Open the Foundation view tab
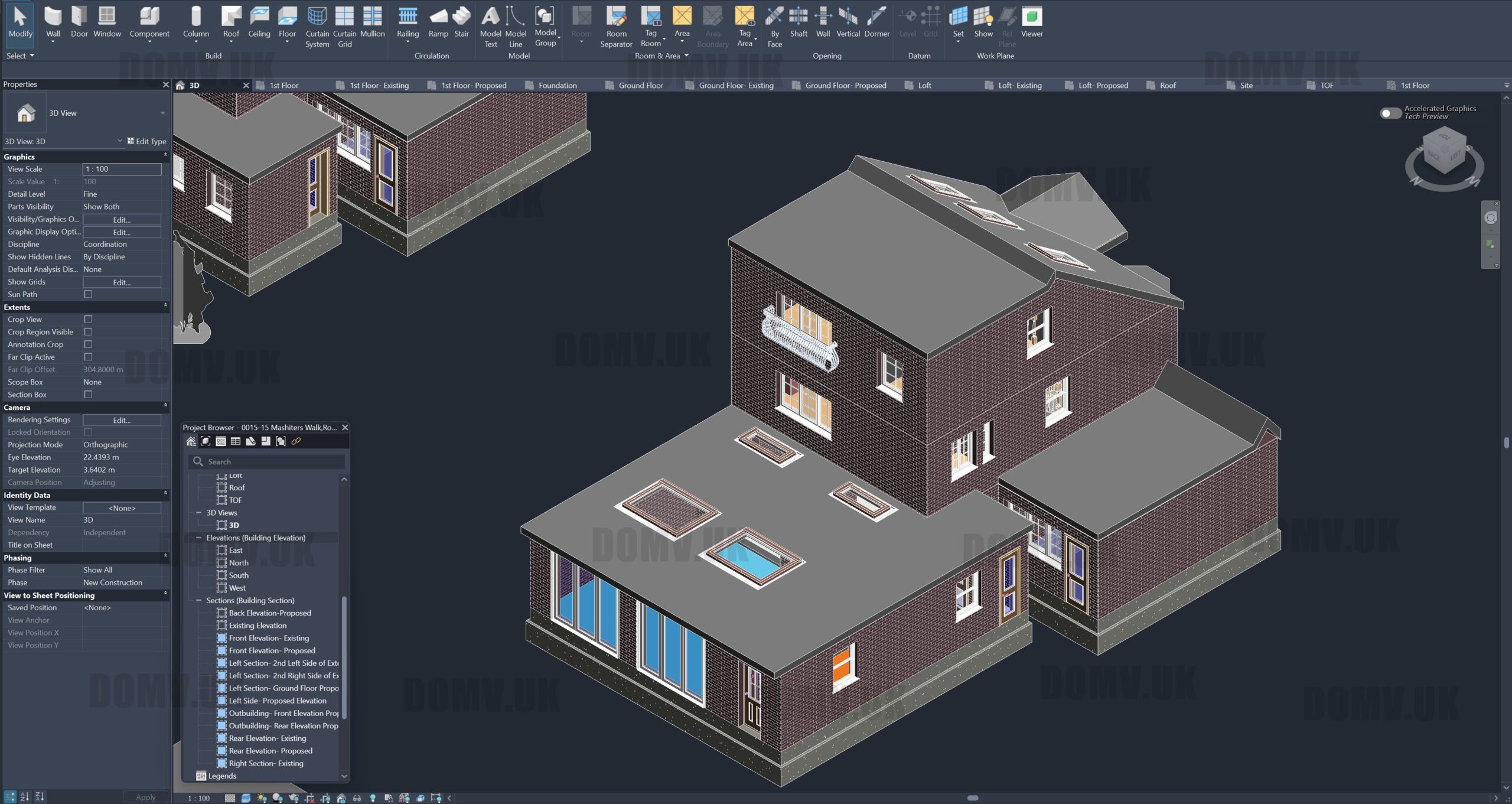This screenshot has height=804, width=1512. coord(557,85)
